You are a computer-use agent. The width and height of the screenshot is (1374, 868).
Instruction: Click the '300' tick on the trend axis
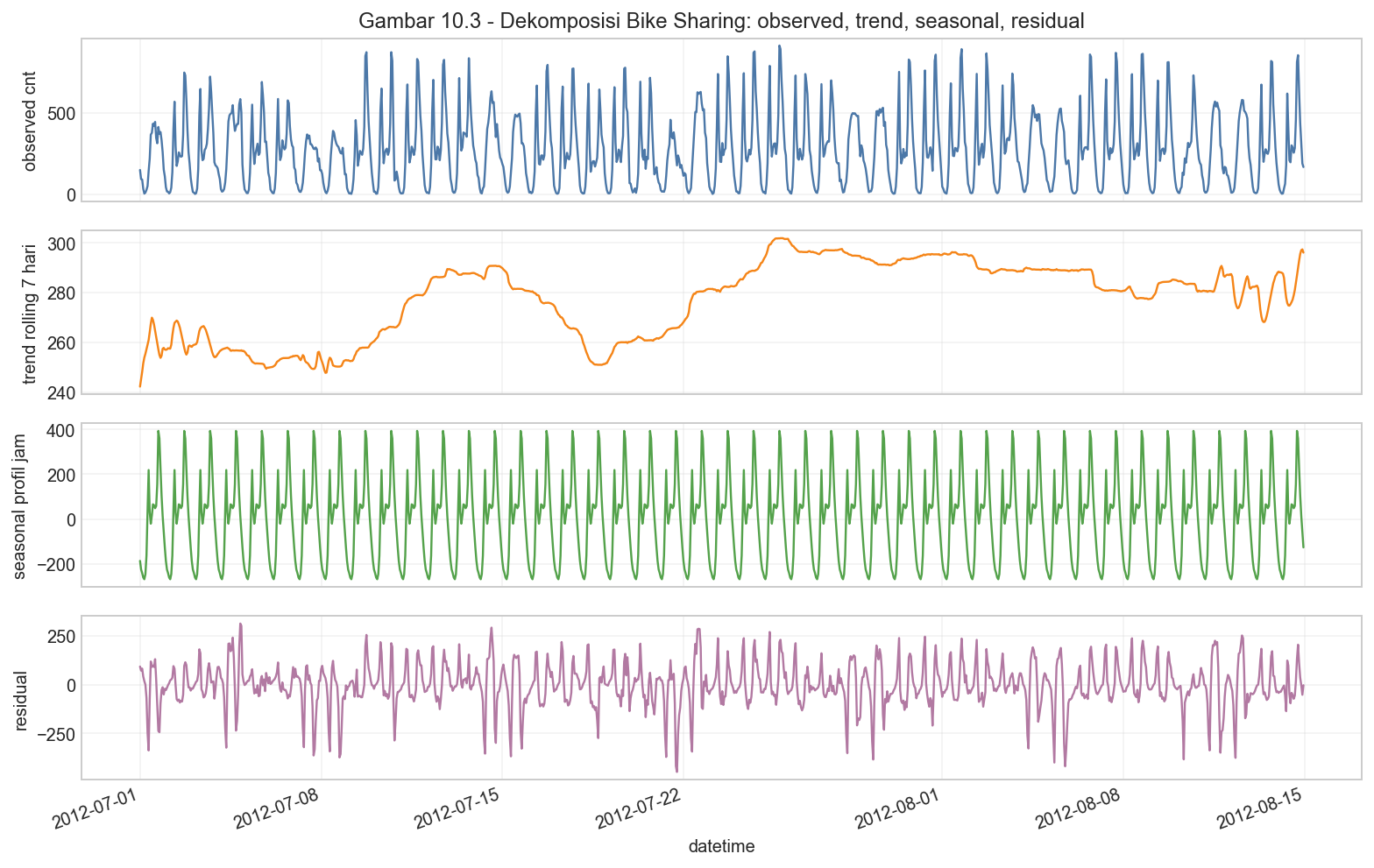pyautogui.click(x=60, y=243)
